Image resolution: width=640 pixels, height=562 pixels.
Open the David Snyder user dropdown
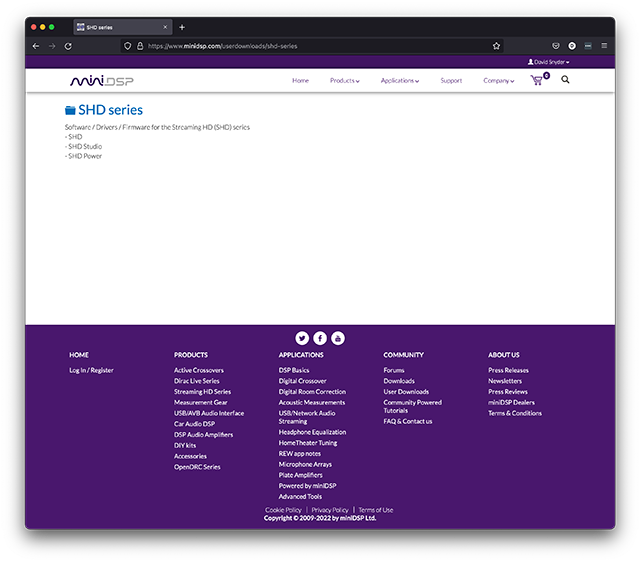click(x=548, y=62)
